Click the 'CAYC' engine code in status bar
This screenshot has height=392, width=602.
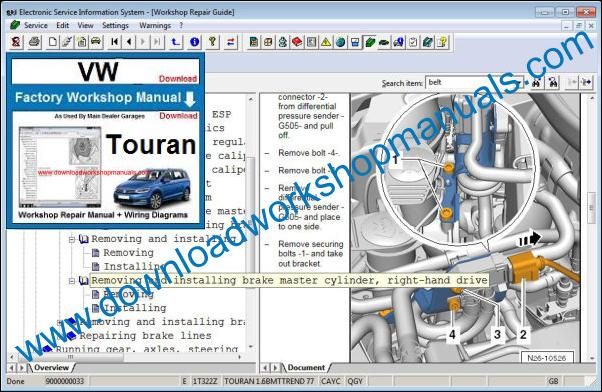331,381
